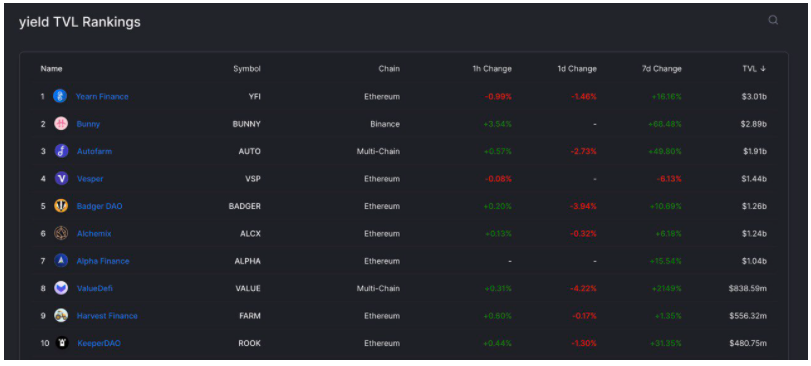Sort by 1d Change column header
The height and width of the screenshot is (366, 811).
[x=577, y=69]
